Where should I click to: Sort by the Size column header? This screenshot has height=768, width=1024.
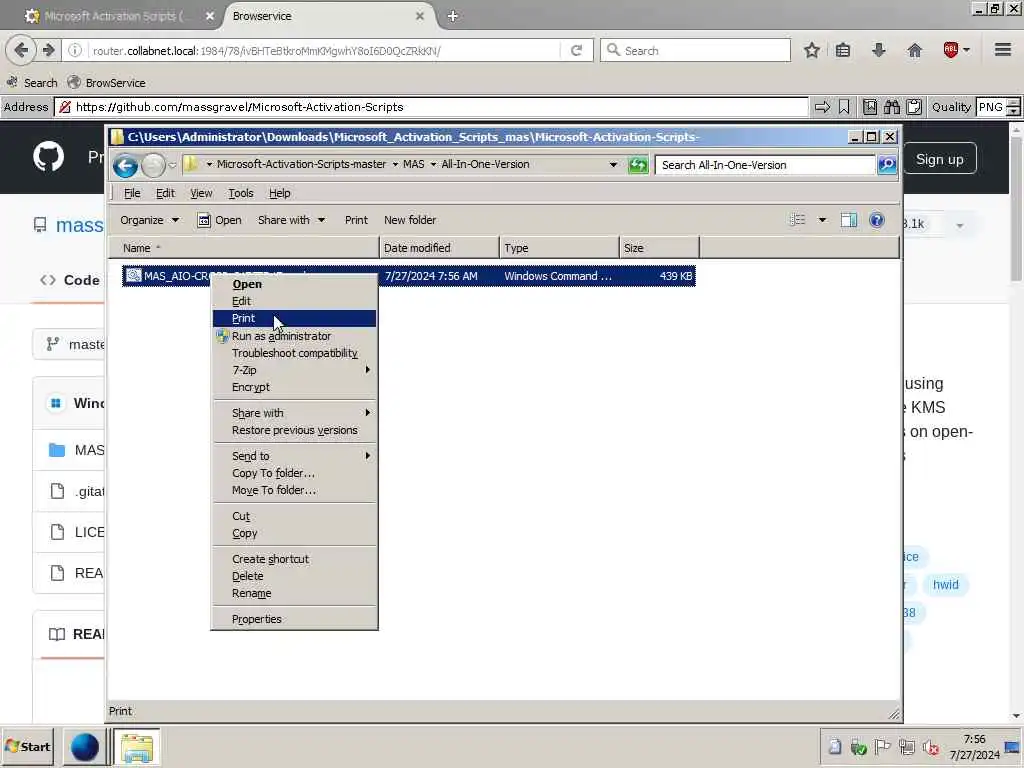659,248
